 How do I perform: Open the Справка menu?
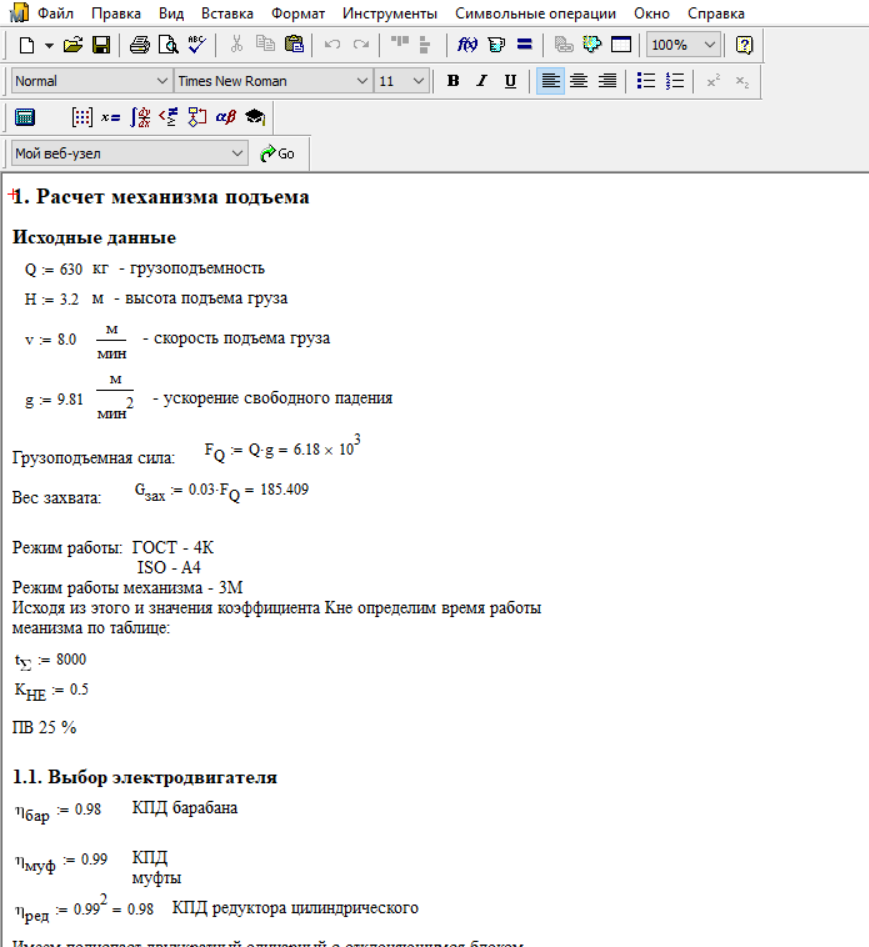[716, 13]
